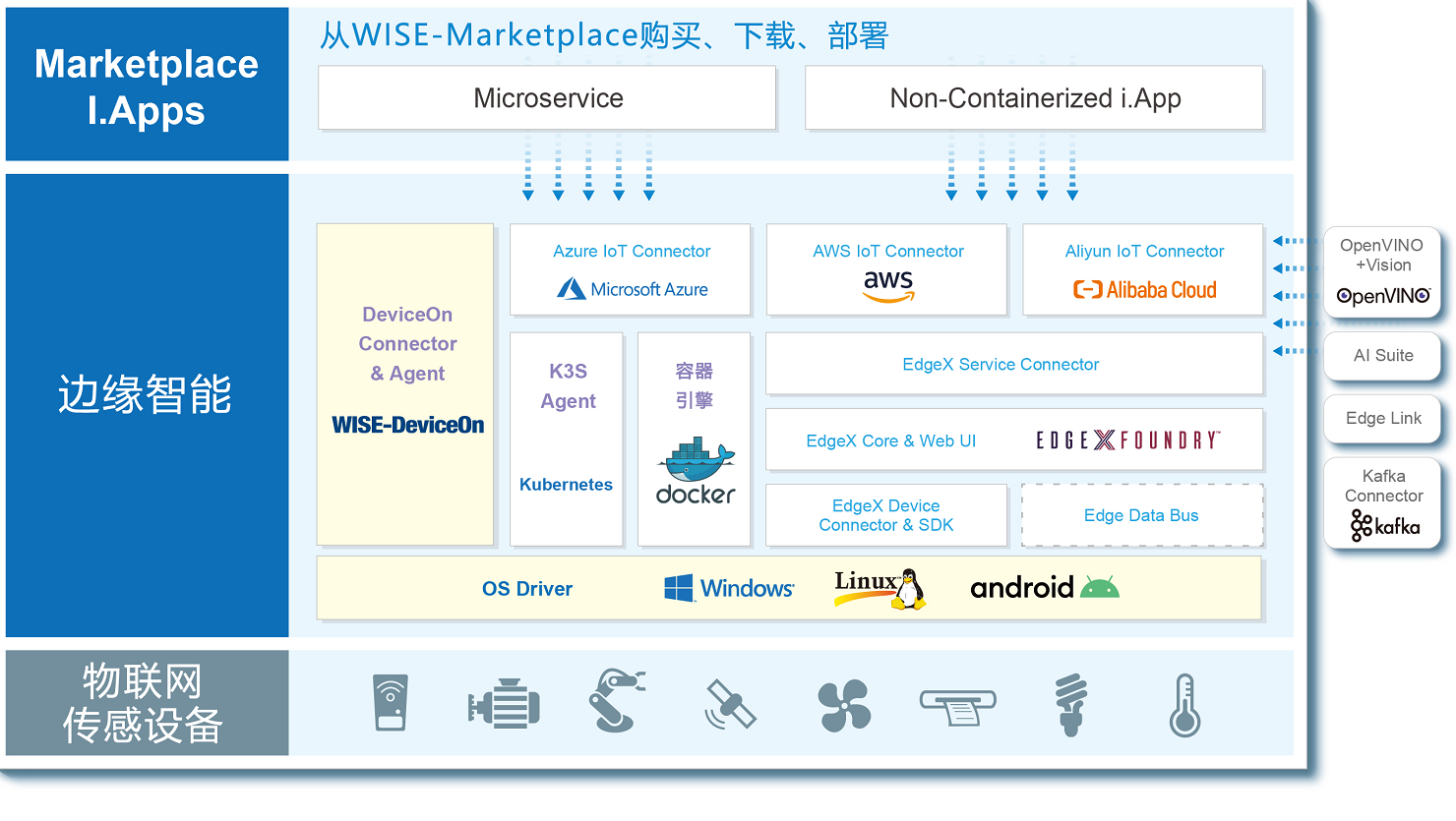Click the energy-saving light bulb icon
Image resolution: width=1456 pixels, height=821 pixels.
click(1071, 704)
